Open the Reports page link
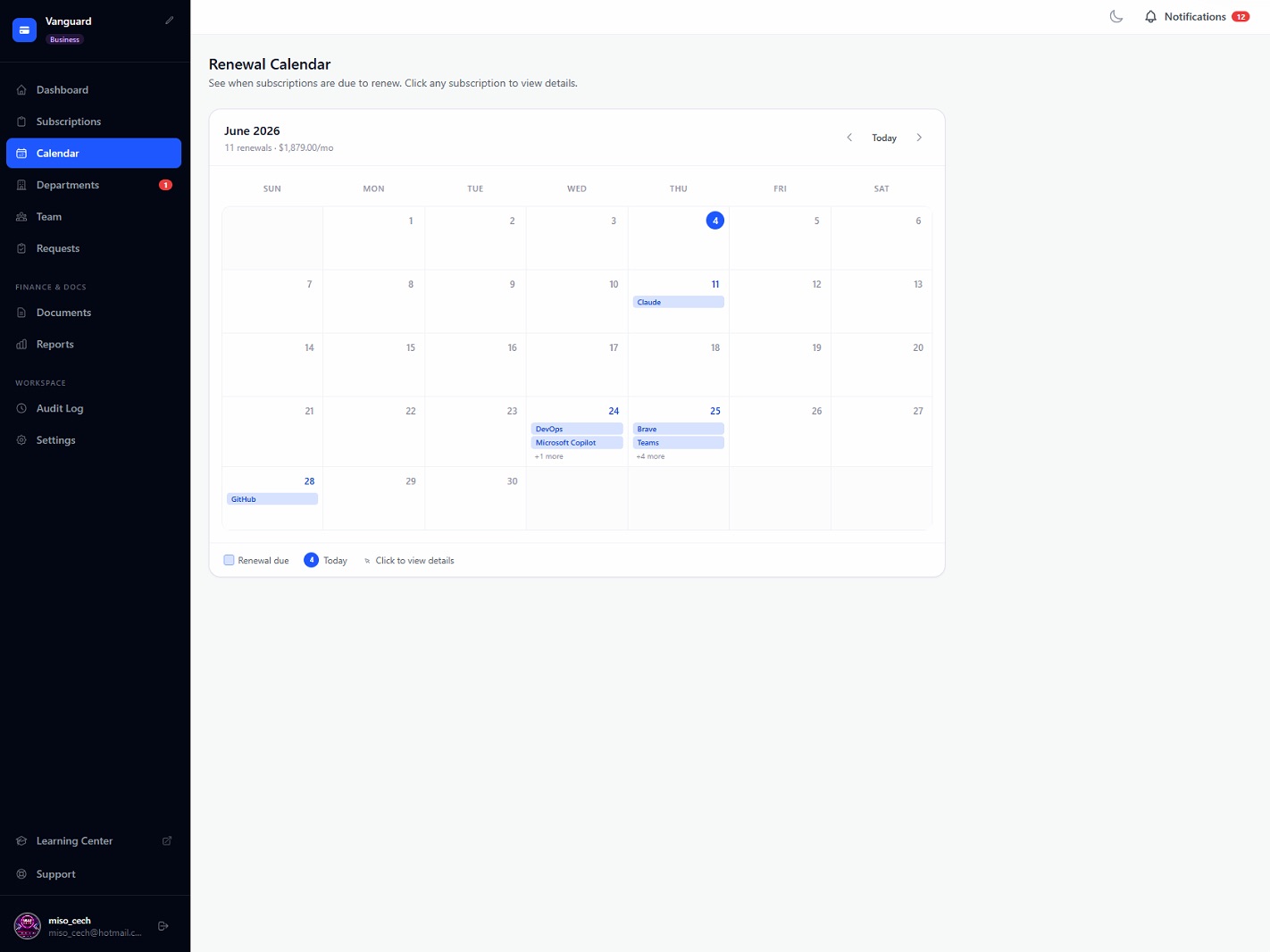The image size is (1270, 952). [x=94, y=345]
